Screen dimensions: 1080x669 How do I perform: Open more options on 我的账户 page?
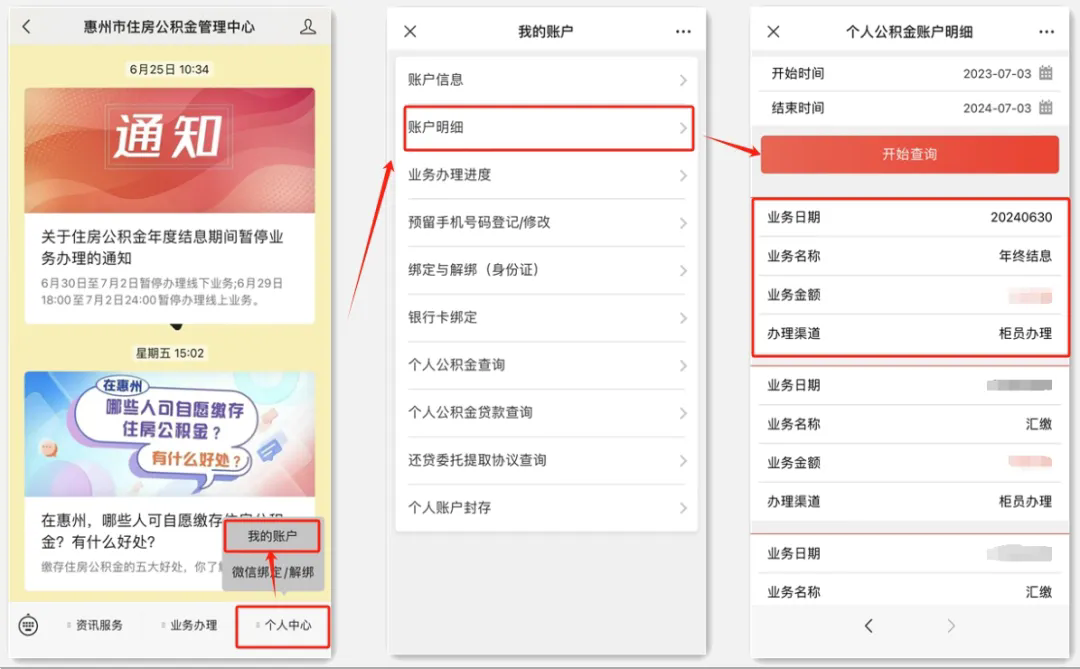click(683, 32)
